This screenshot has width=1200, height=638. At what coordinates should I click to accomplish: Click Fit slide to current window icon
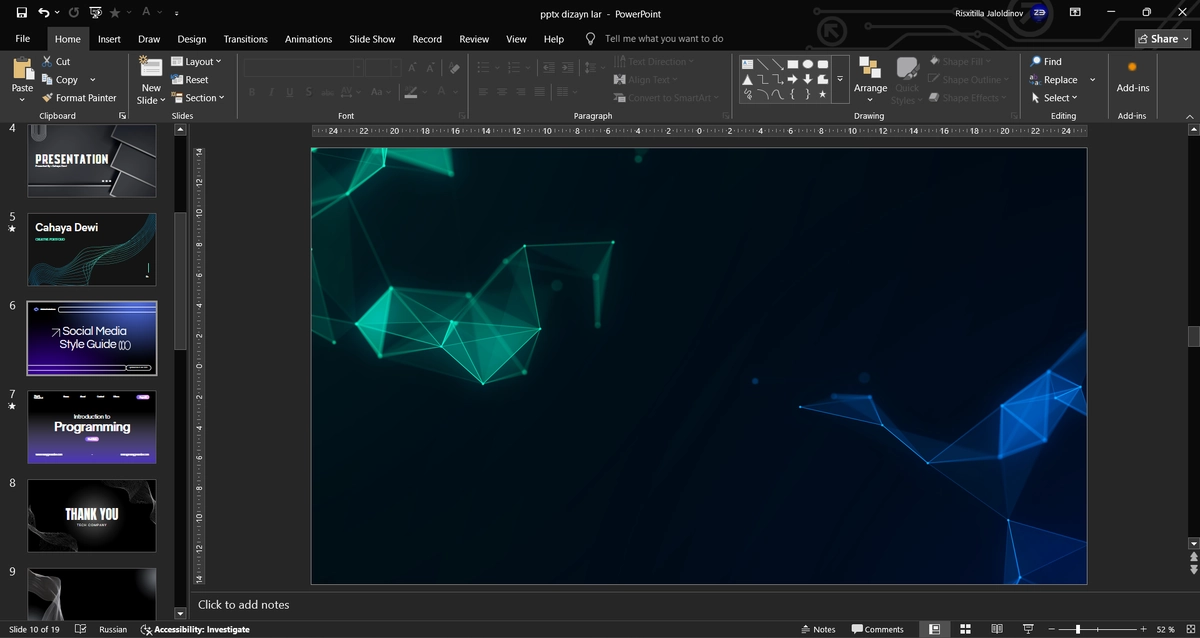[1190, 629]
